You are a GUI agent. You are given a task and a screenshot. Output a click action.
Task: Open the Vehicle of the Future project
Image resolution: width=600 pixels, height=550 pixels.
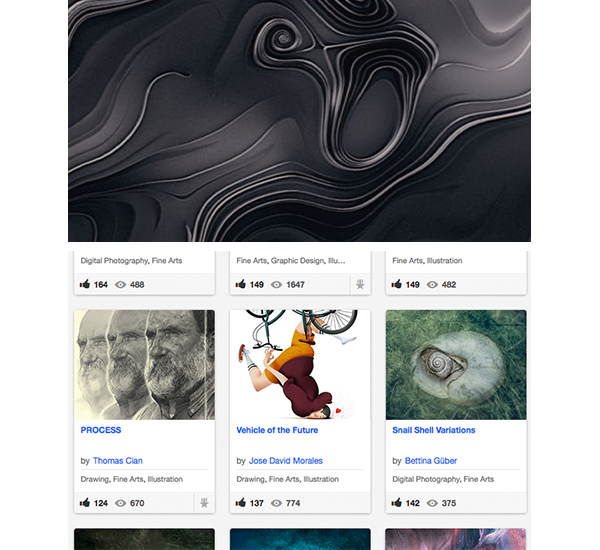pos(277,430)
